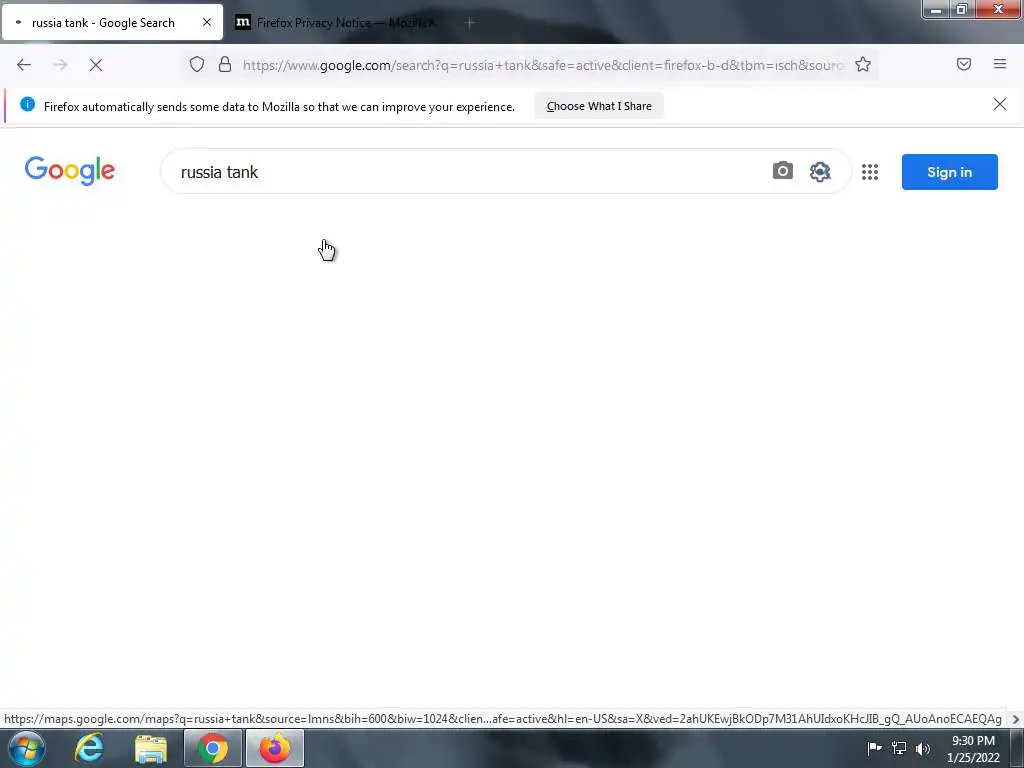Switch to Firefox Privacy Notice tab
The width and height of the screenshot is (1024, 768).
(336, 23)
